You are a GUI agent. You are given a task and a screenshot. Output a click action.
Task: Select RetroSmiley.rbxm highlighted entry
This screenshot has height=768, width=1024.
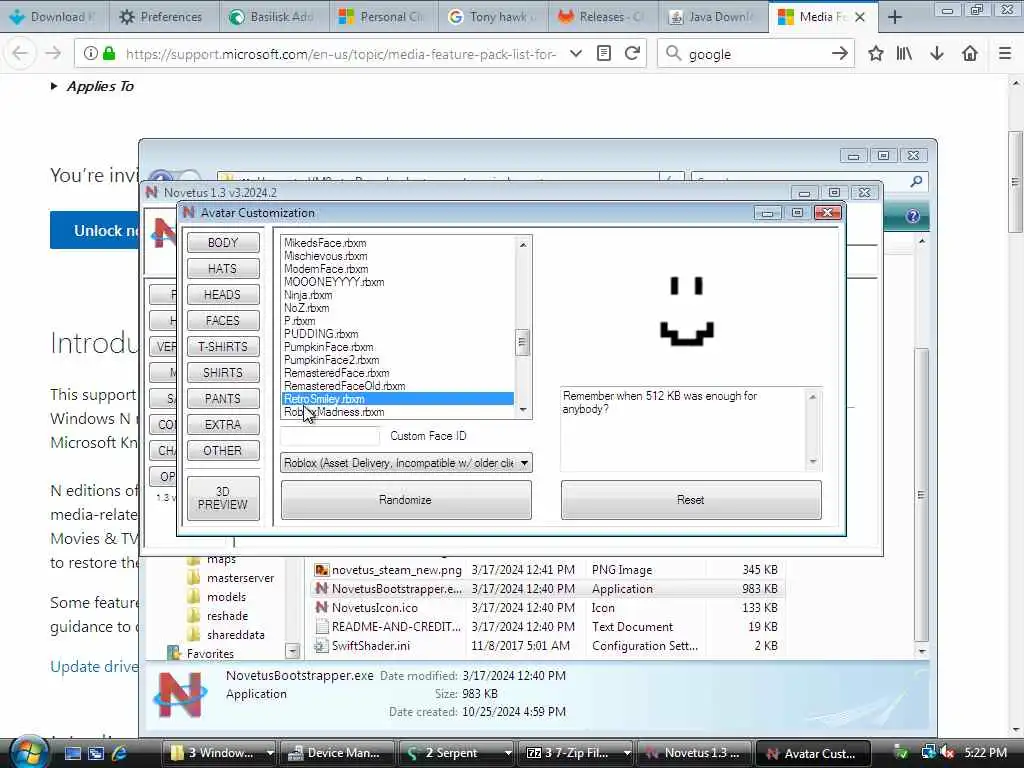(398, 399)
